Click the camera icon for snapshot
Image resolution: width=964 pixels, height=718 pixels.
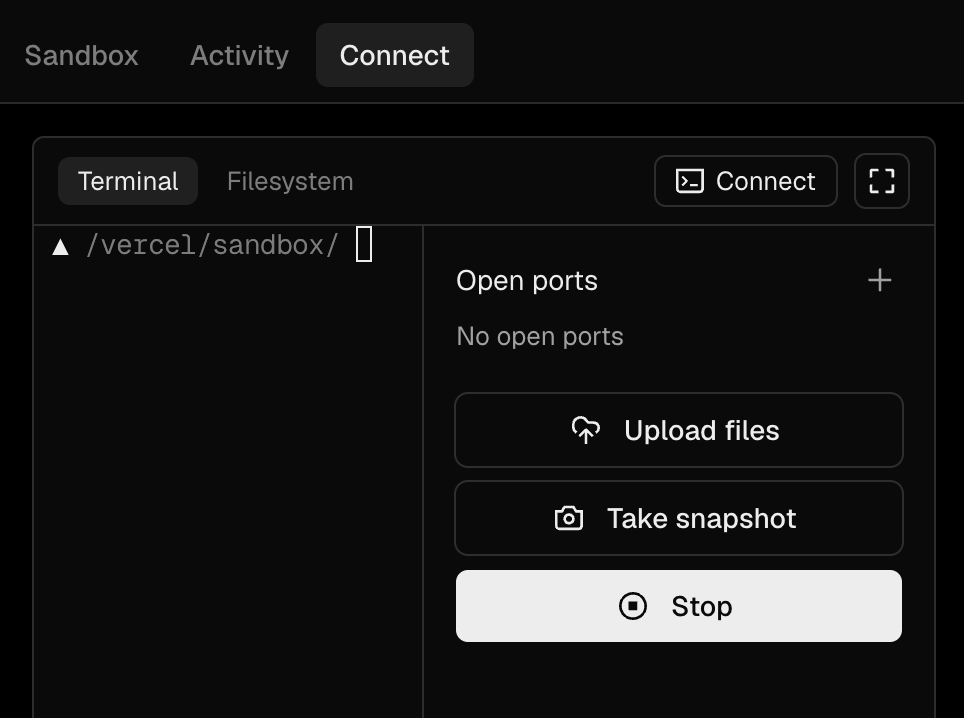[x=569, y=518]
